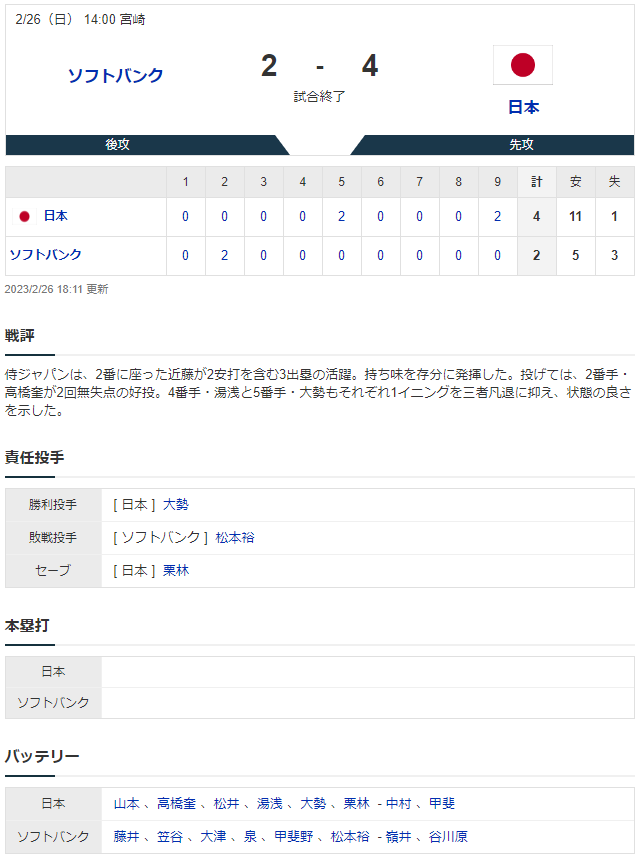Click the 試合終了 status text

[319, 97]
